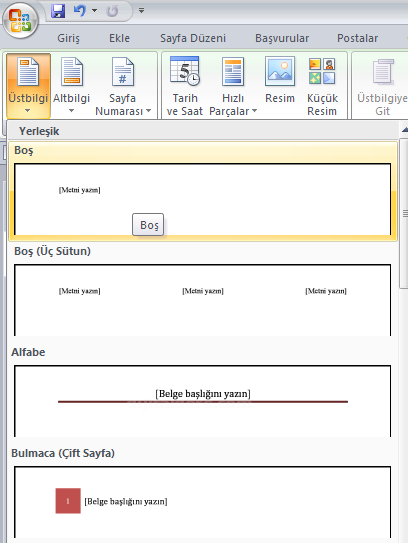Click the Altbilgi footer icon
The width and height of the screenshot is (408, 544).
click(72, 72)
